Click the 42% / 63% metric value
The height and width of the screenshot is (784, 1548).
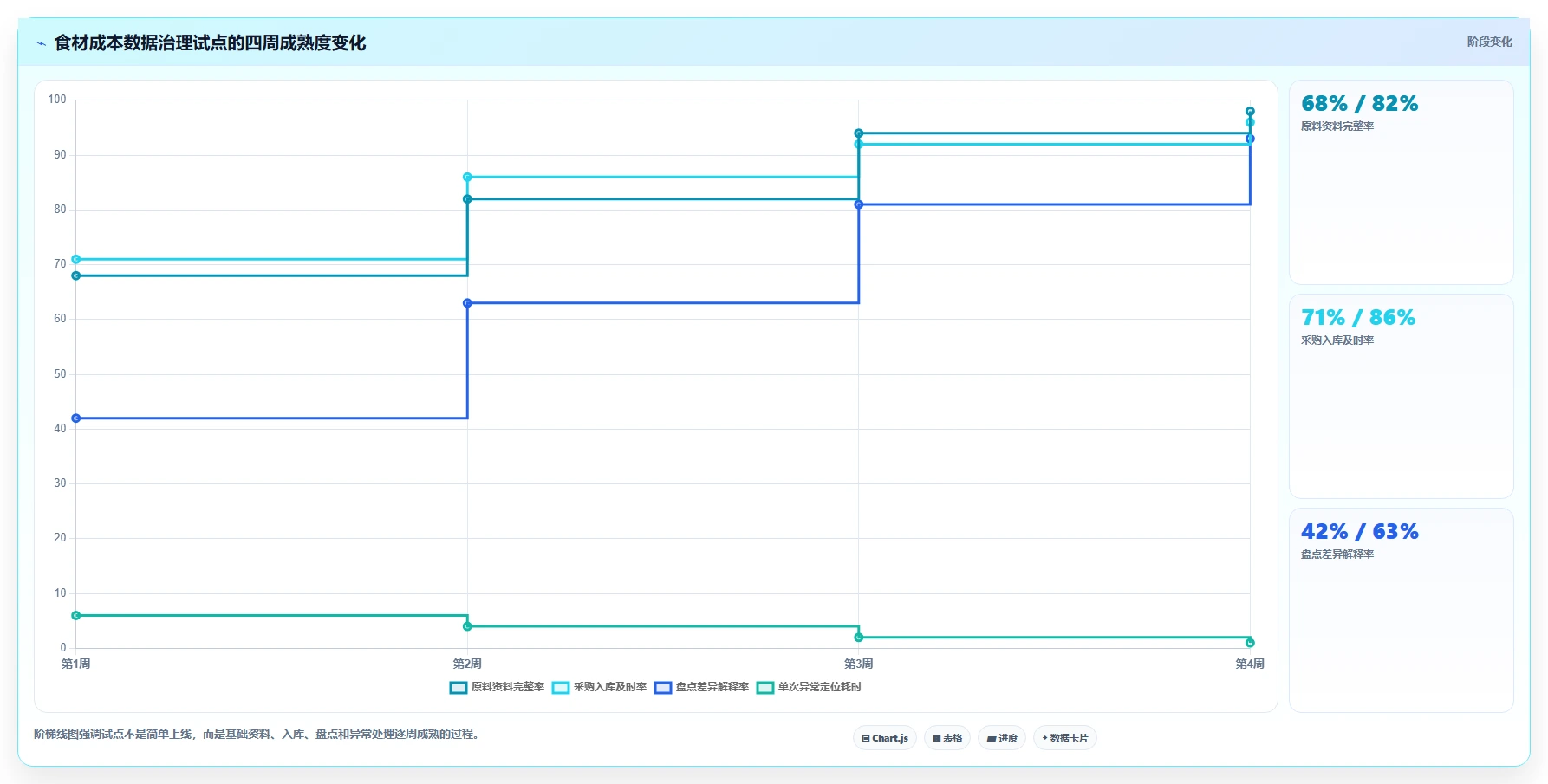1359,532
